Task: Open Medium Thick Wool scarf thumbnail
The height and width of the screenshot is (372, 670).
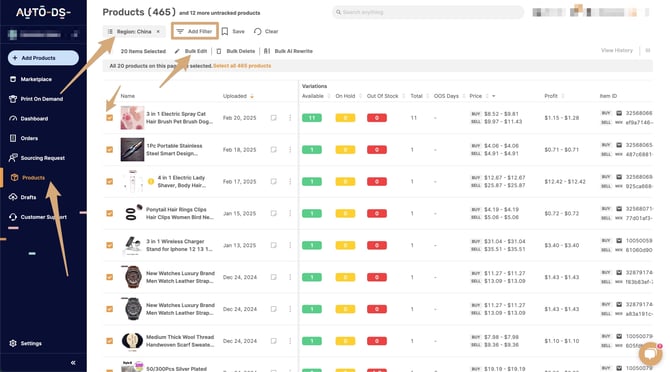Action: [x=132, y=341]
